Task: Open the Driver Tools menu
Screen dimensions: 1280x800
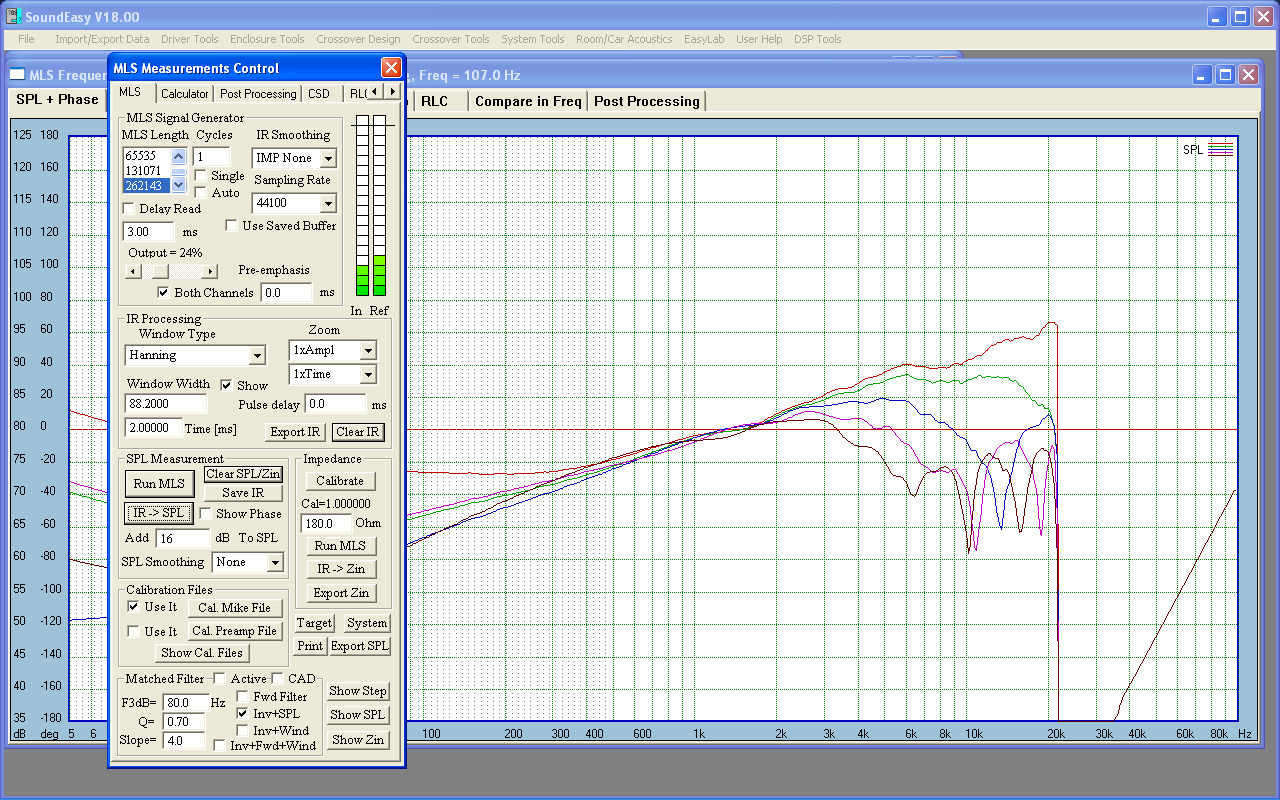Action: (190, 39)
